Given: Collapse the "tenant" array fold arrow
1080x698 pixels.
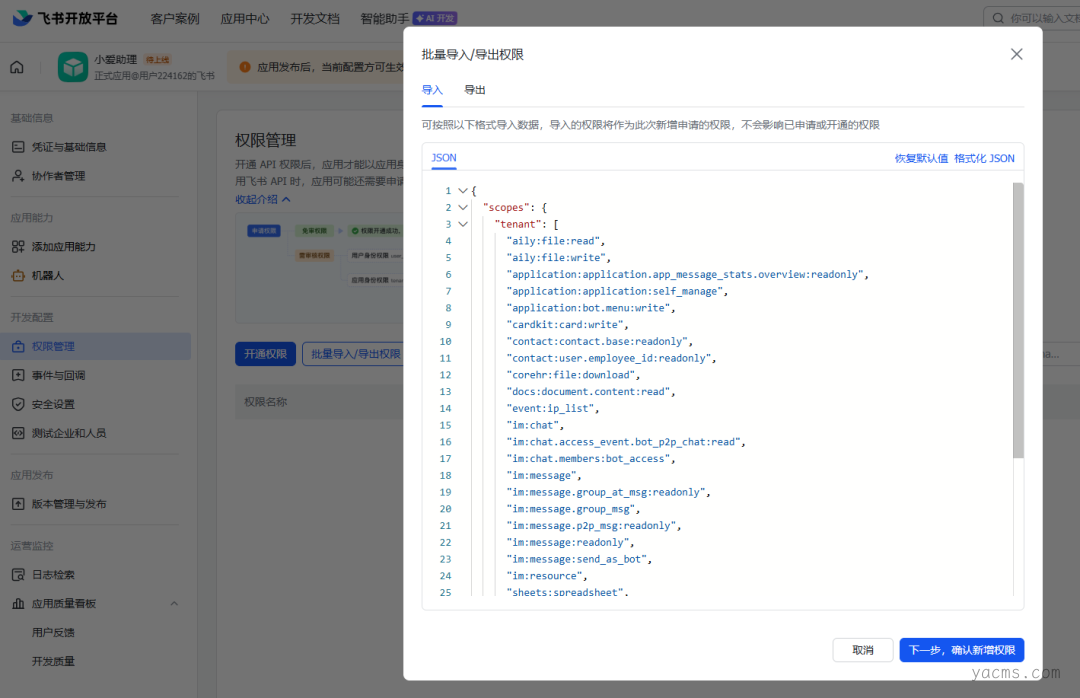Looking at the screenshot, I should pos(462,224).
